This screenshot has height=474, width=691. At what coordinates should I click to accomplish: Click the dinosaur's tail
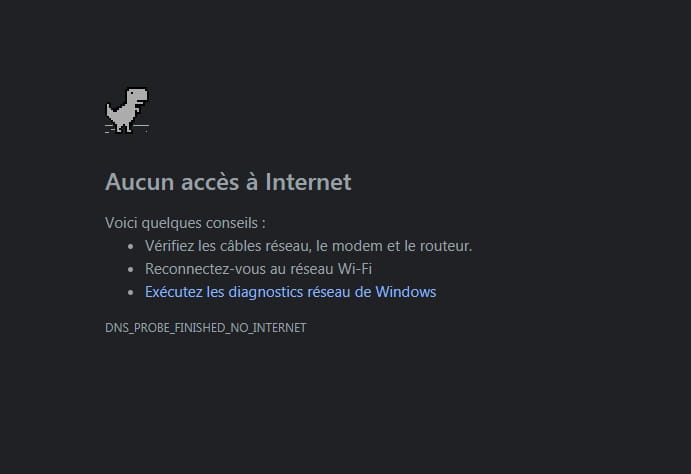[111, 110]
